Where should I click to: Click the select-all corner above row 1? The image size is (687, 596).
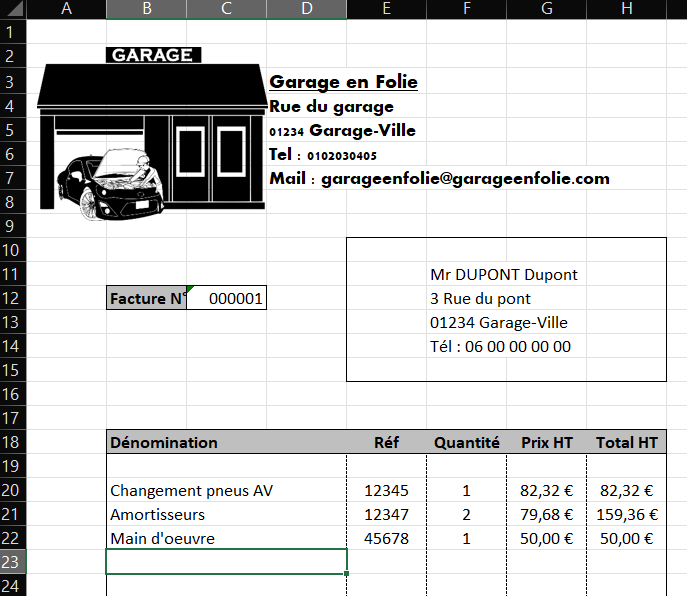(x=13, y=9)
